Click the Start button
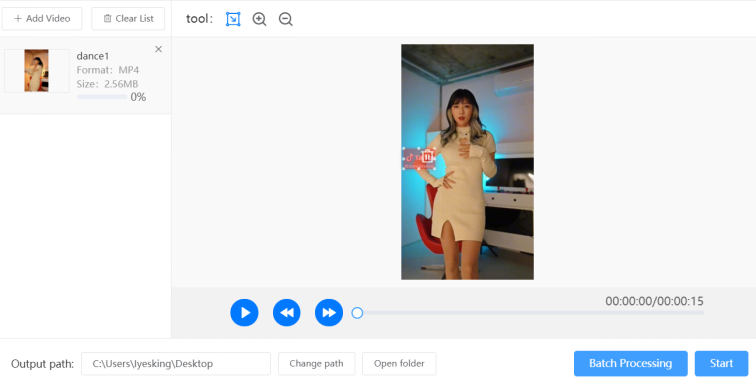This screenshot has width=756, height=385. tap(721, 363)
